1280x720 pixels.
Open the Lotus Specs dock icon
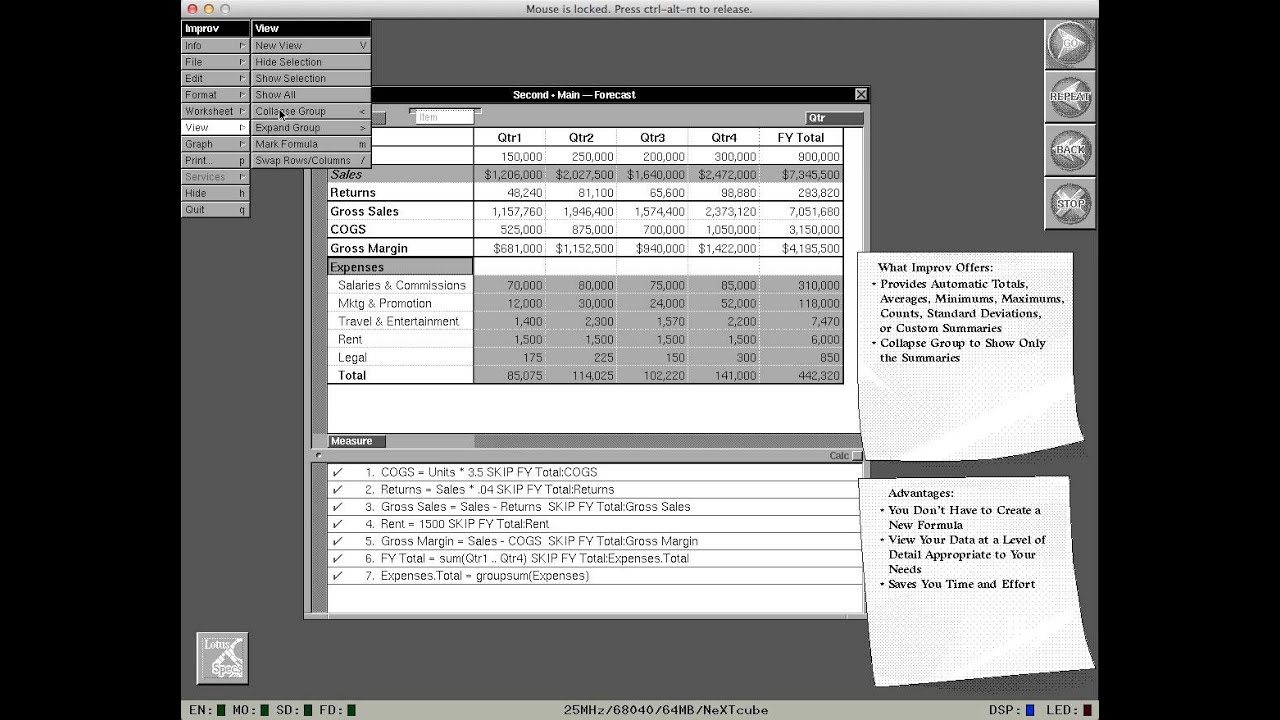(222, 658)
